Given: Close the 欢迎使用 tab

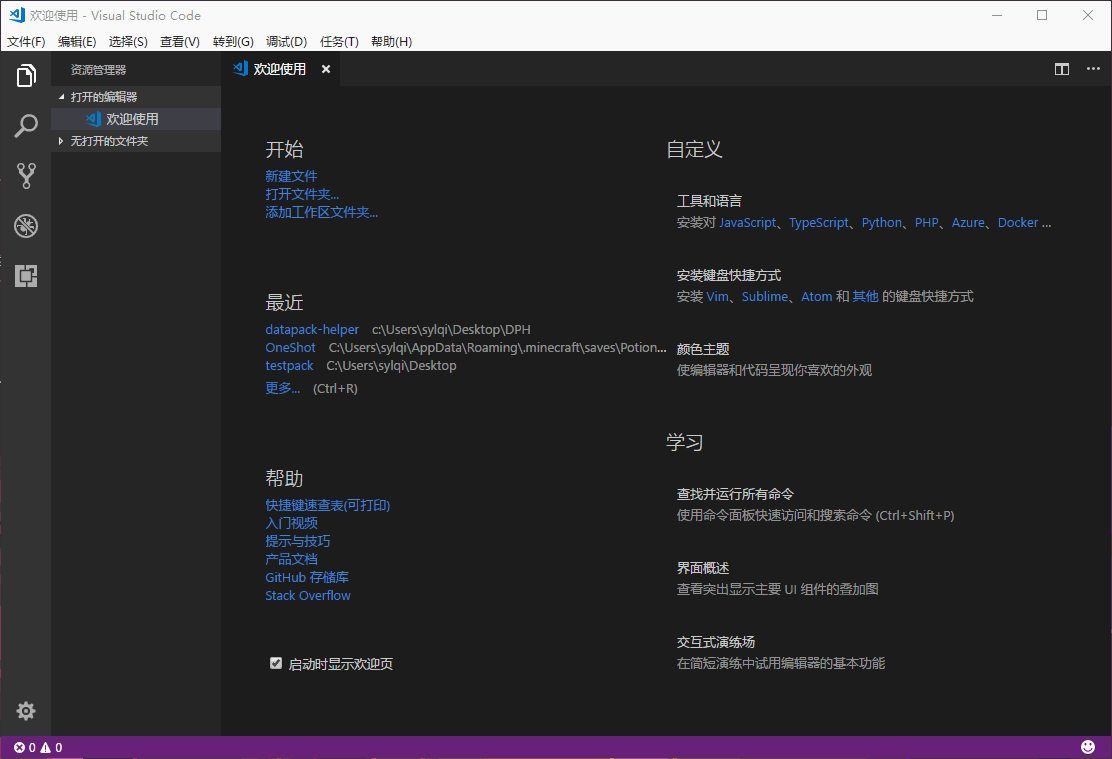Looking at the screenshot, I should coord(326,69).
